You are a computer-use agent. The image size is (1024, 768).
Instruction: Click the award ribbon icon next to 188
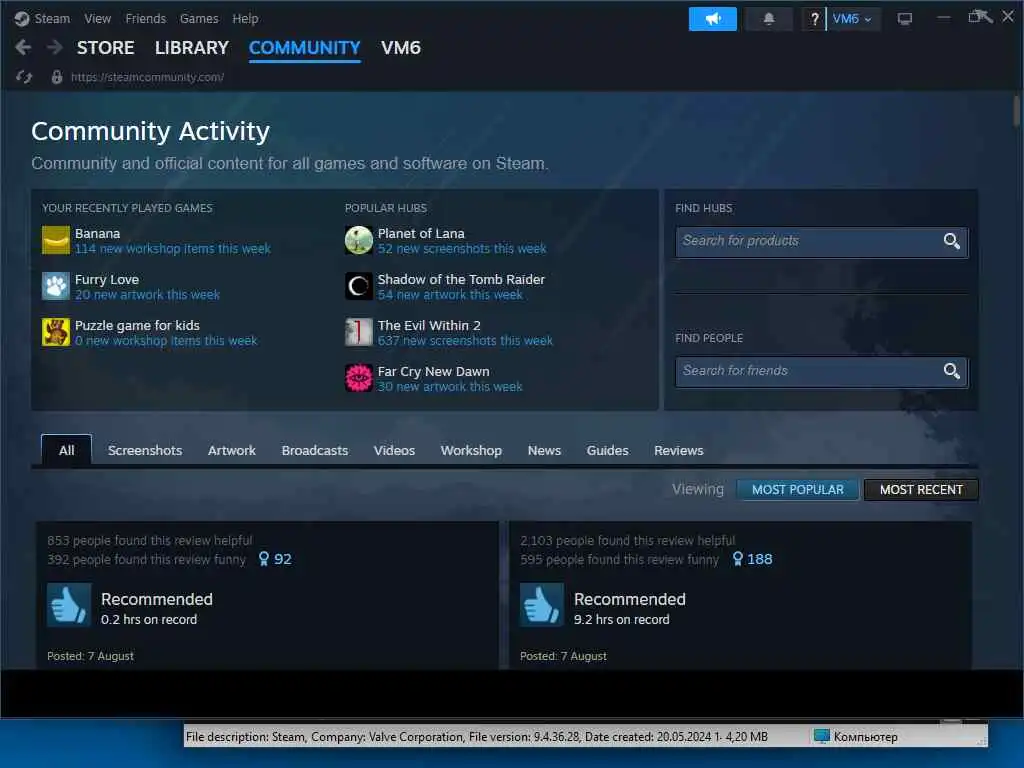pyautogui.click(x=737, y=559)
